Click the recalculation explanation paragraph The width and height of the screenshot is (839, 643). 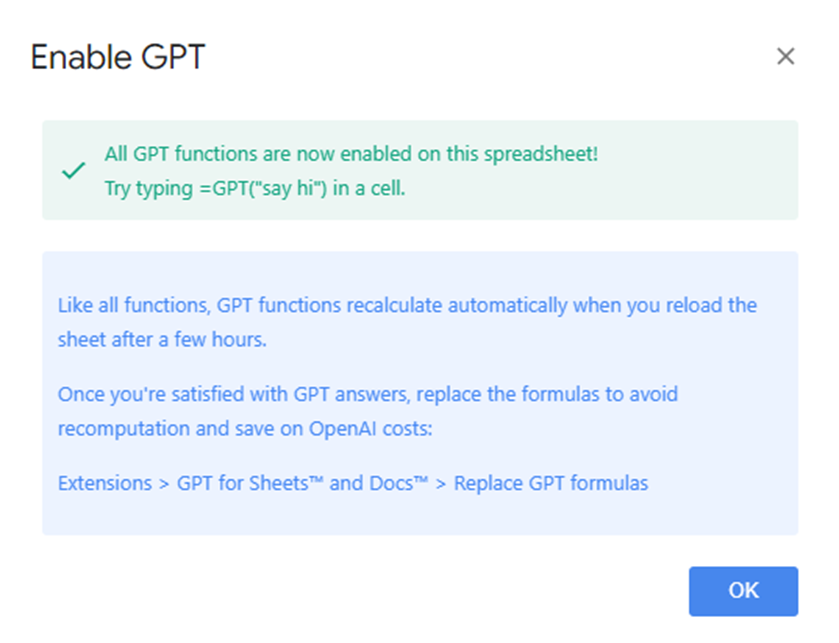click(x=400, y=322)
